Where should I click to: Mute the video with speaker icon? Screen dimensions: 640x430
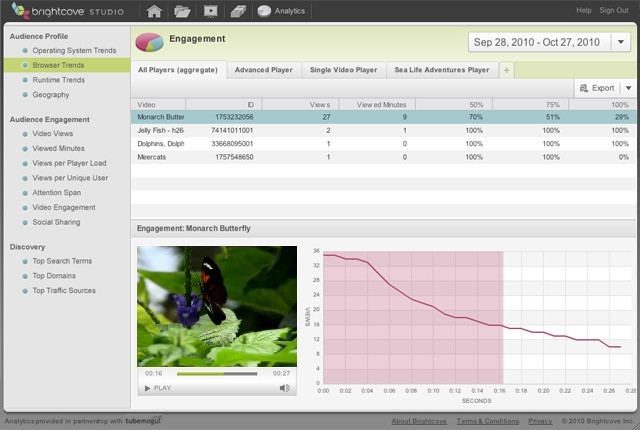[x=284, y=388]
